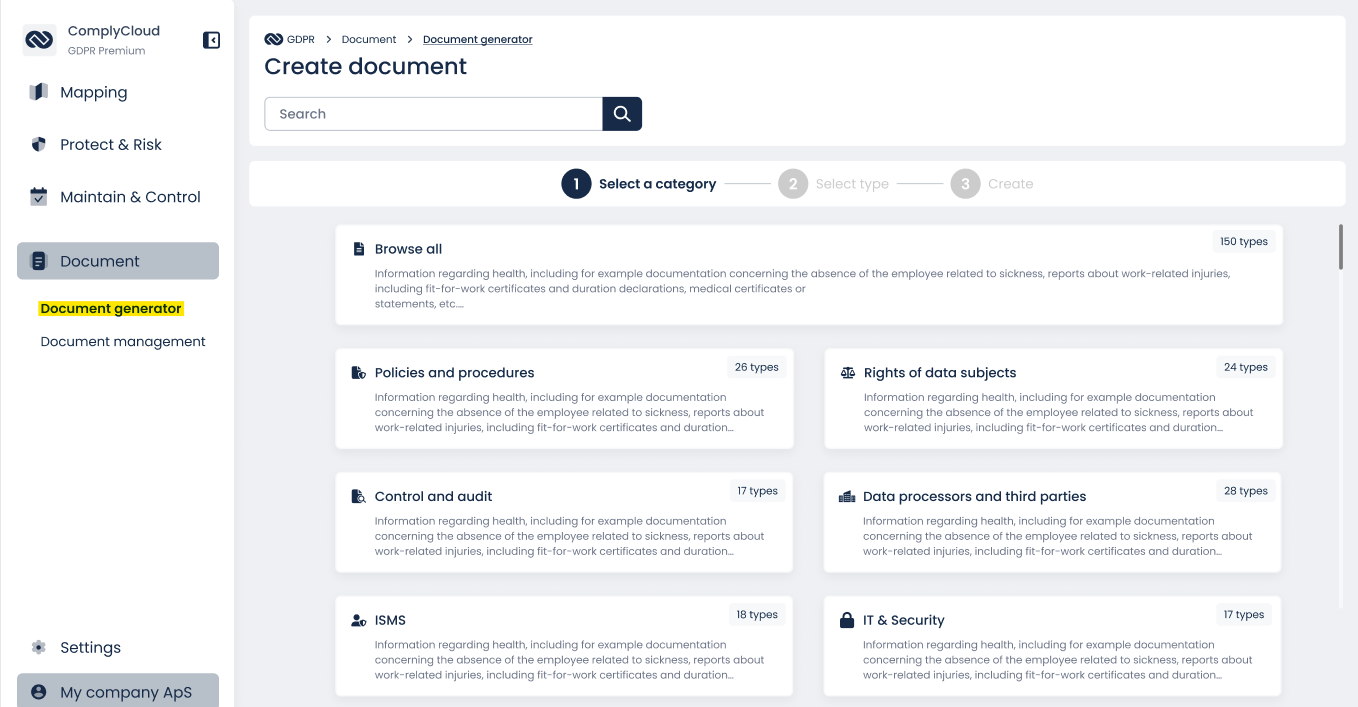The width and height of the screenshot is (1358, 707).
Task: Click the Settings gear icon
Action: click(x=39, y=647)
